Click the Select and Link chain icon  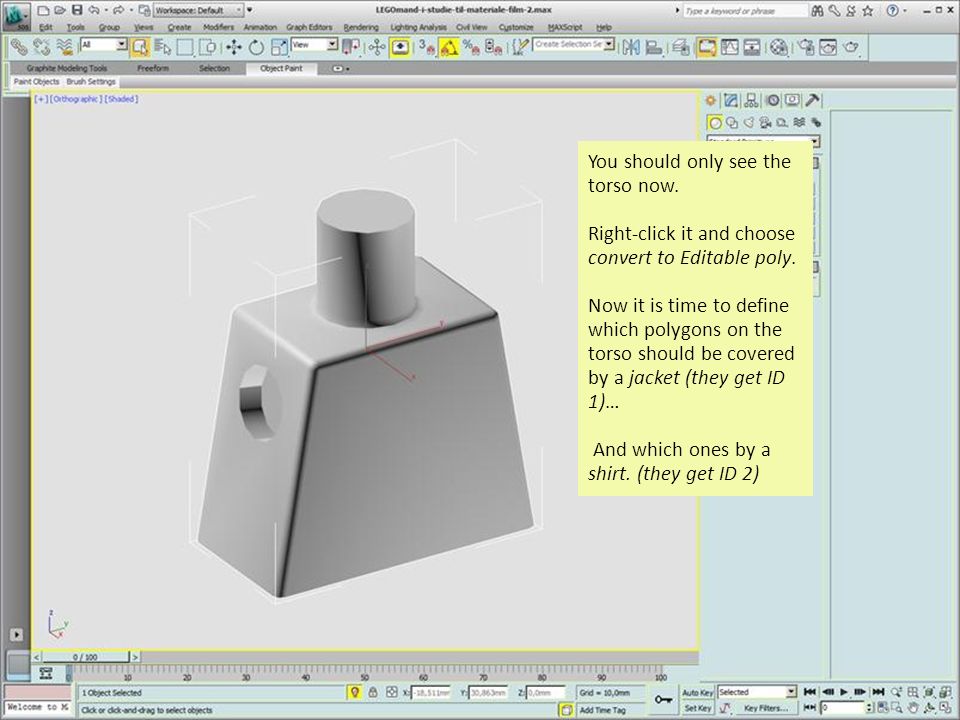(19, 47)
